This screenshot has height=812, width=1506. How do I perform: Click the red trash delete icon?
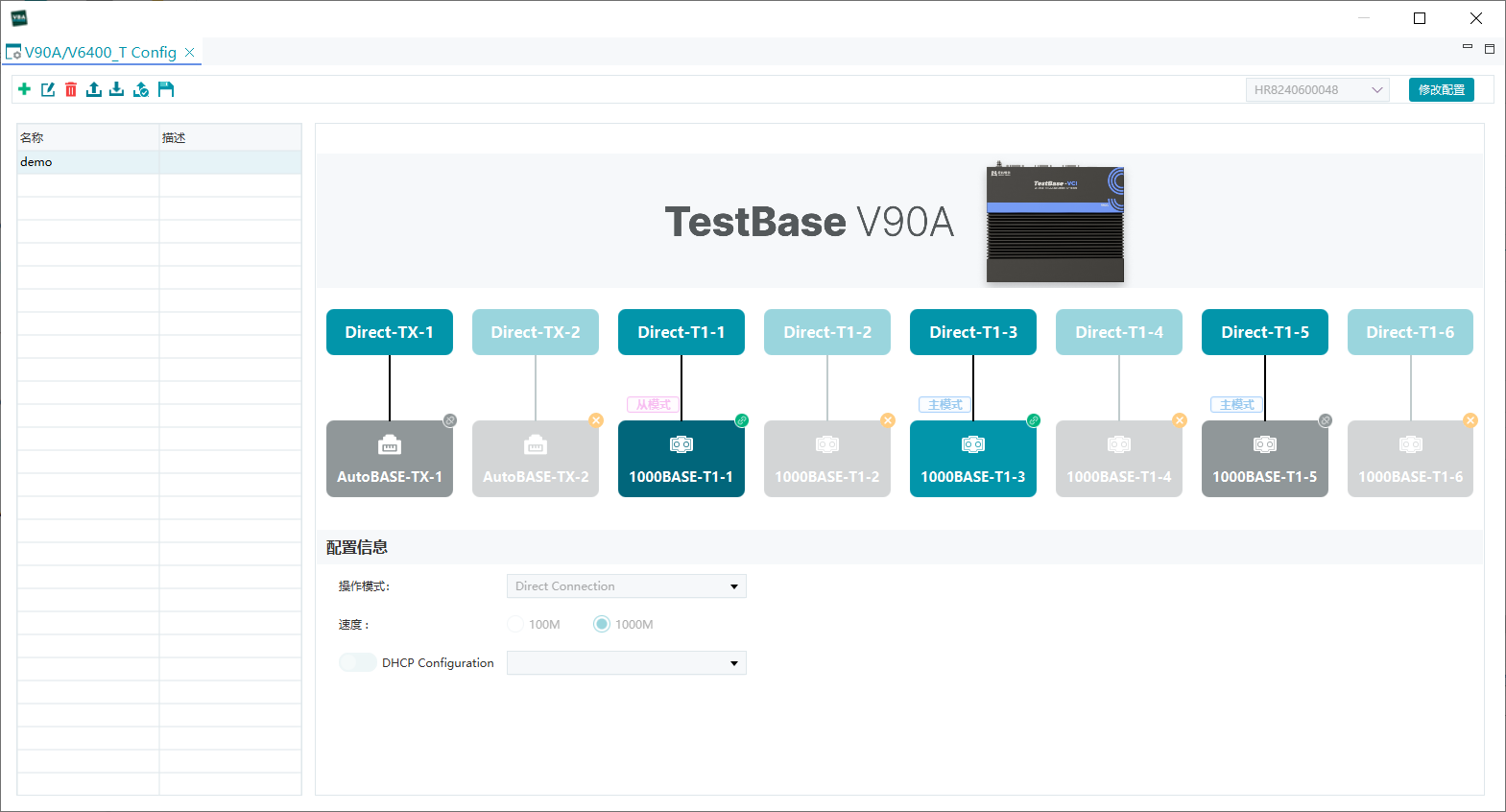pyautogui.click(x=71, y=89)
